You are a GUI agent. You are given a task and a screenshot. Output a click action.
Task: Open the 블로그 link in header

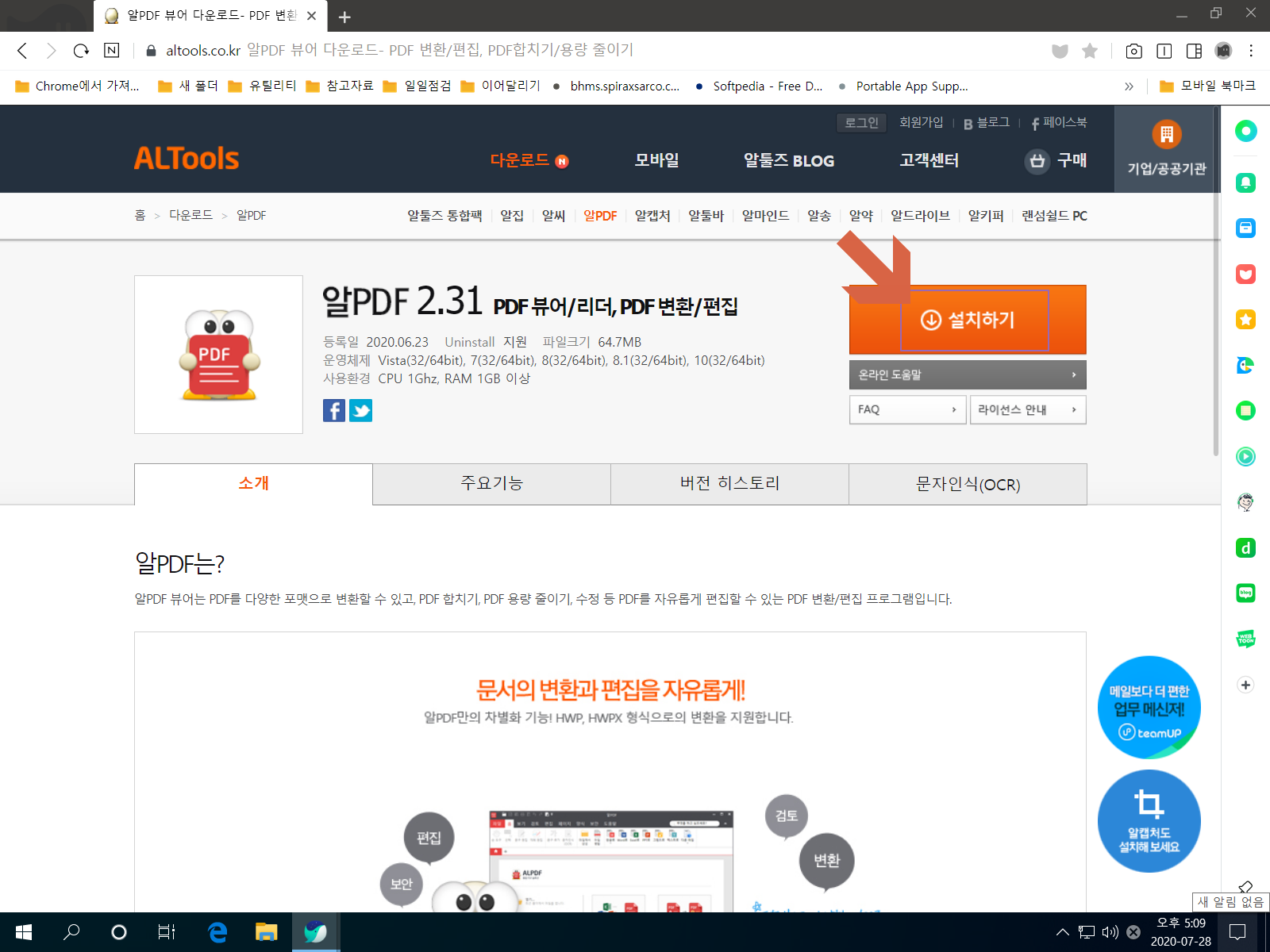click(987, 122)
